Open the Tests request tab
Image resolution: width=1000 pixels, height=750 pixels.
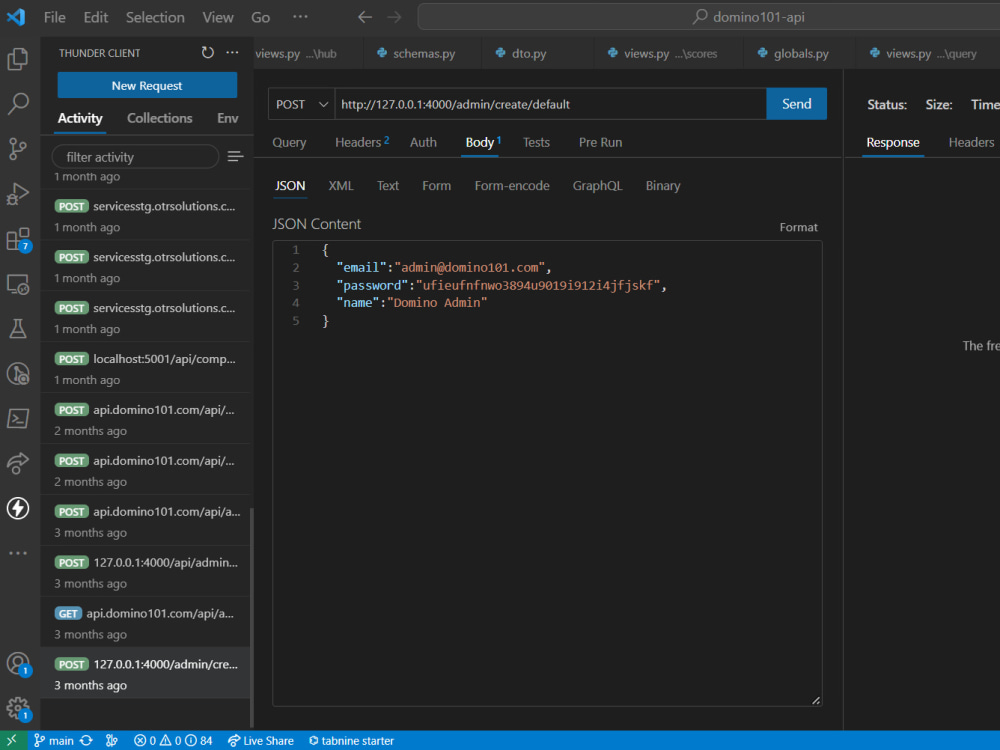tap(536, 142)
